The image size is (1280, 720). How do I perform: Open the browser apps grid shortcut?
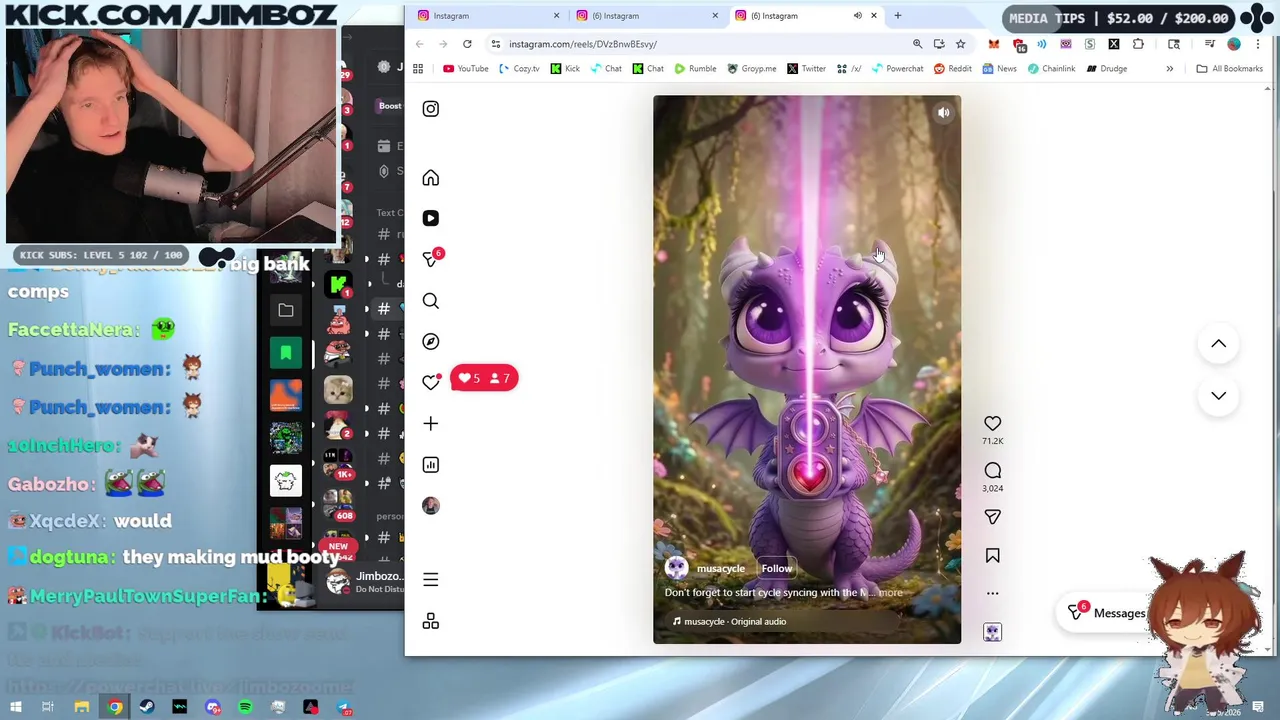(418, 69)
